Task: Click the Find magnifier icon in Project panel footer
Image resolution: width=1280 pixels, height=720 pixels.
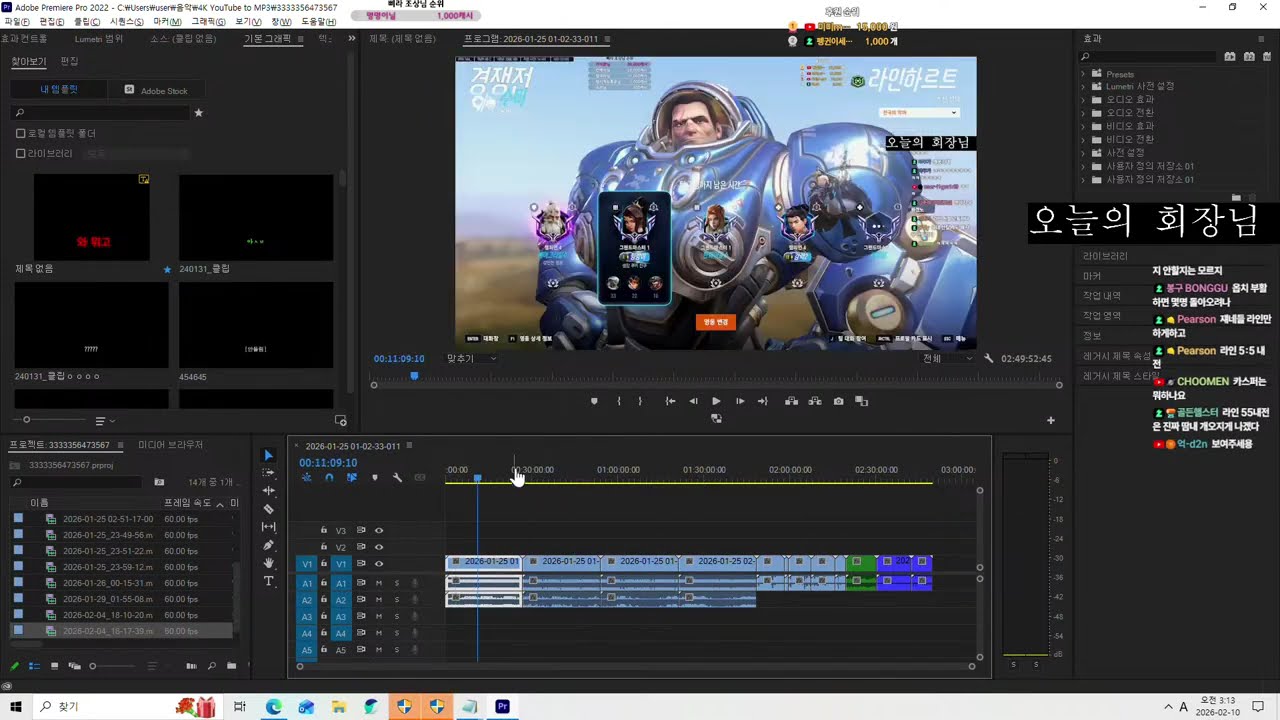Action: pyautogui.click(x=211, y=666)
